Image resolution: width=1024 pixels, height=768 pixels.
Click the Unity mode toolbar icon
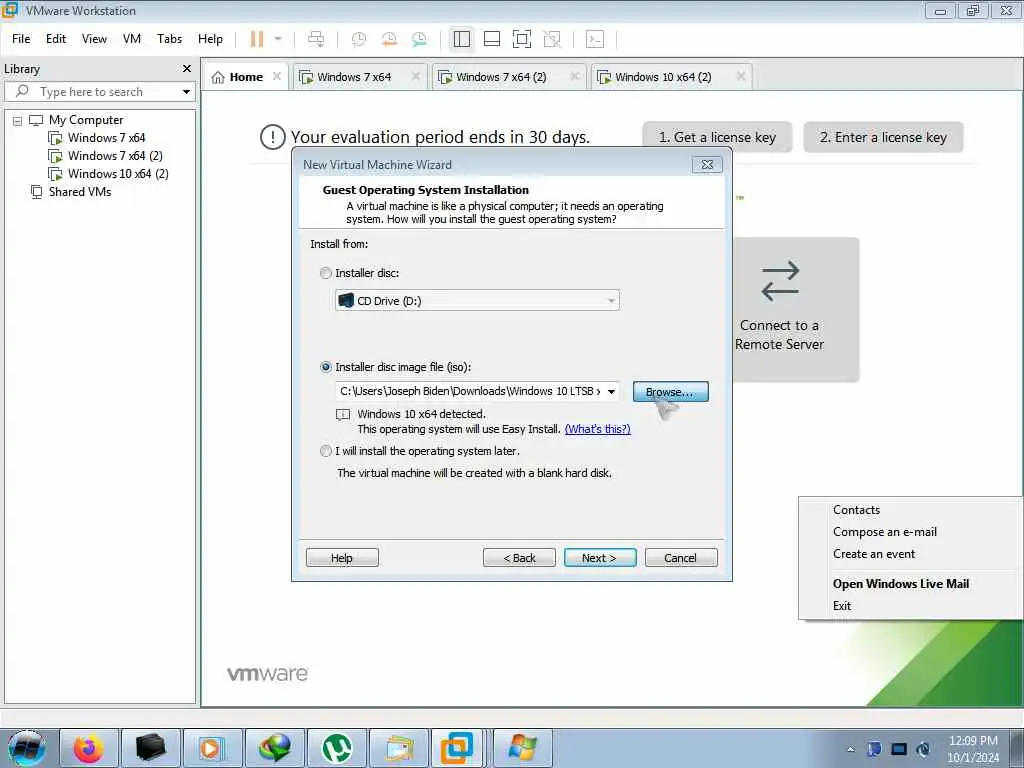(552, 39)
